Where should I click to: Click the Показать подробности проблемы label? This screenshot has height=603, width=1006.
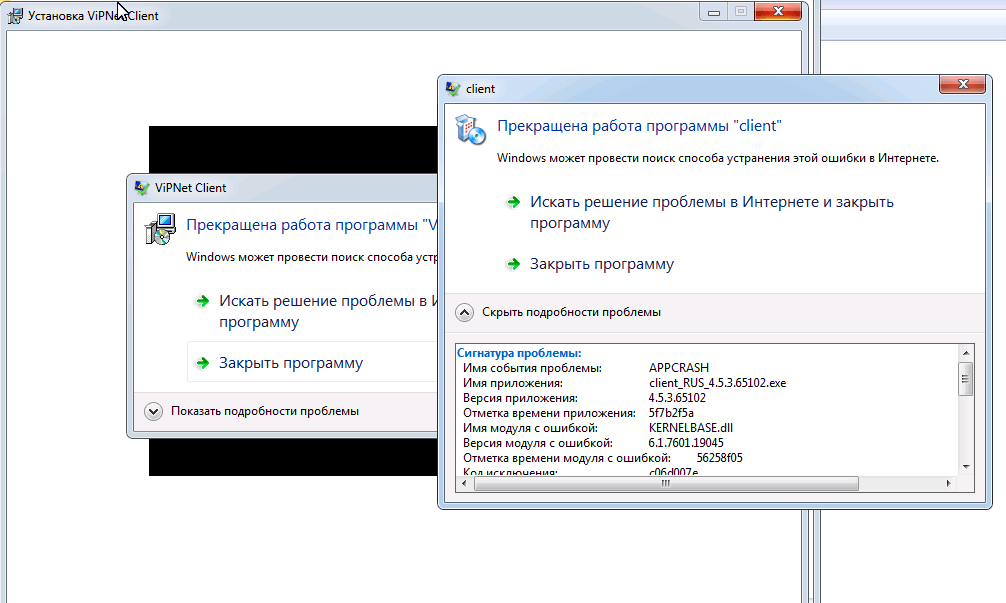pos(264,411)
